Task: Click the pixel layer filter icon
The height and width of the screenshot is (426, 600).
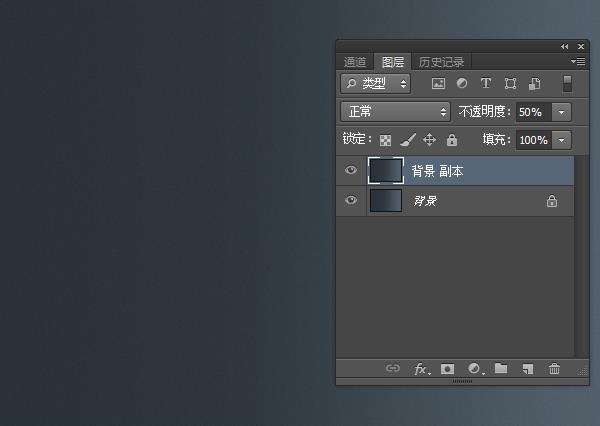Action: tap(438, 84)
